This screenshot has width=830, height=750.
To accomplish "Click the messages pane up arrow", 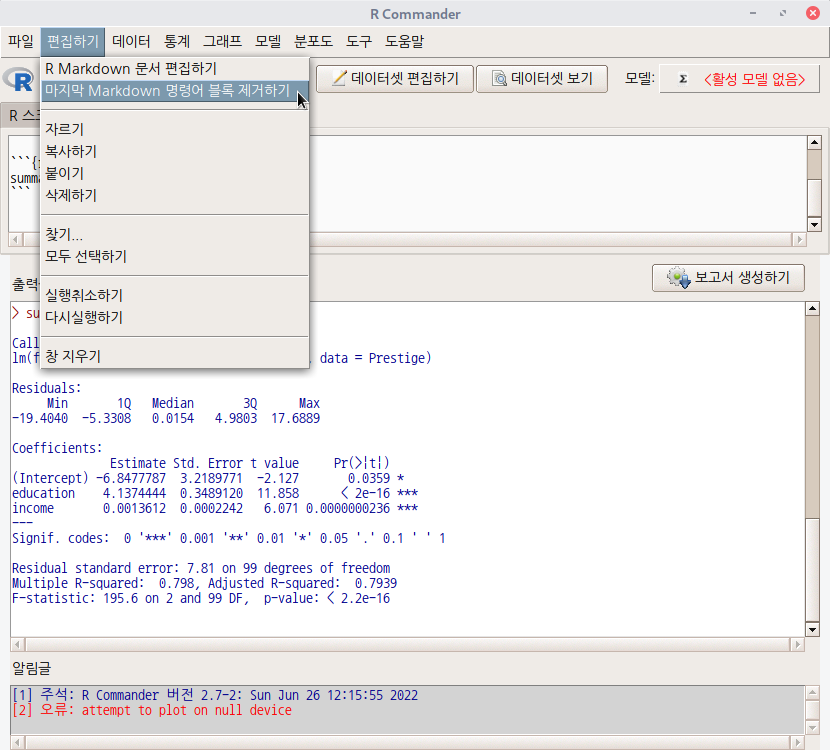I will click(813, 692).
